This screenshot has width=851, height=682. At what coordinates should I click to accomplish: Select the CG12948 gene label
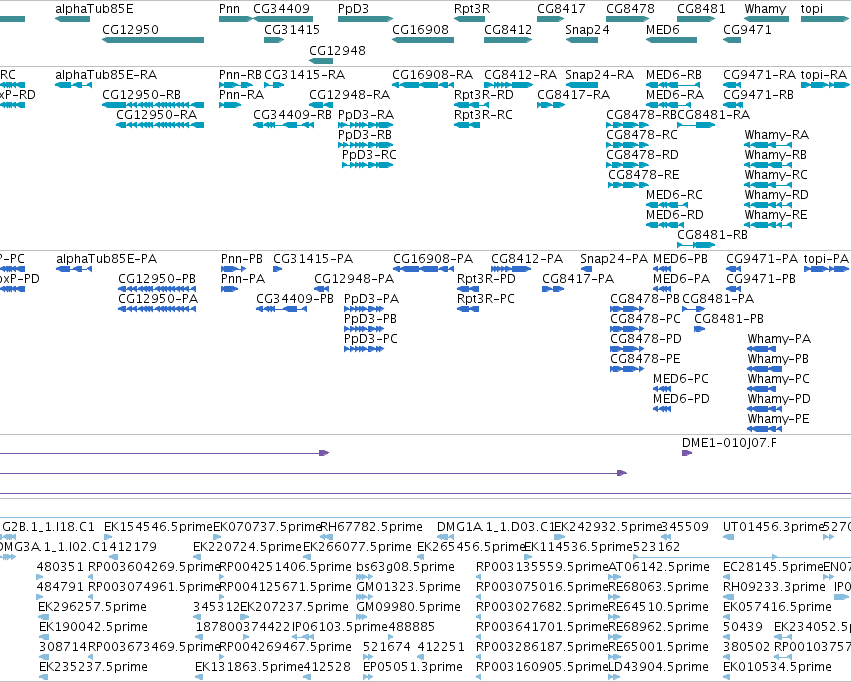coord(337,50)
